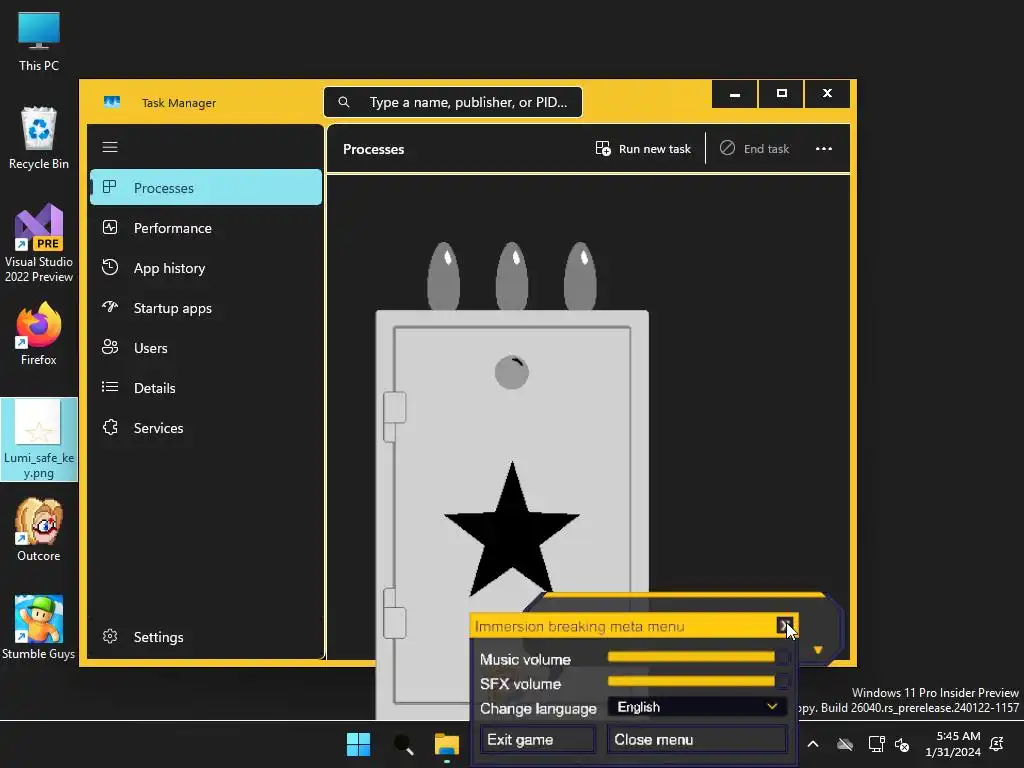Click the yellow down arrow beside meta menu
Viewport: 1024px width, 768px height.
(818, 650)
